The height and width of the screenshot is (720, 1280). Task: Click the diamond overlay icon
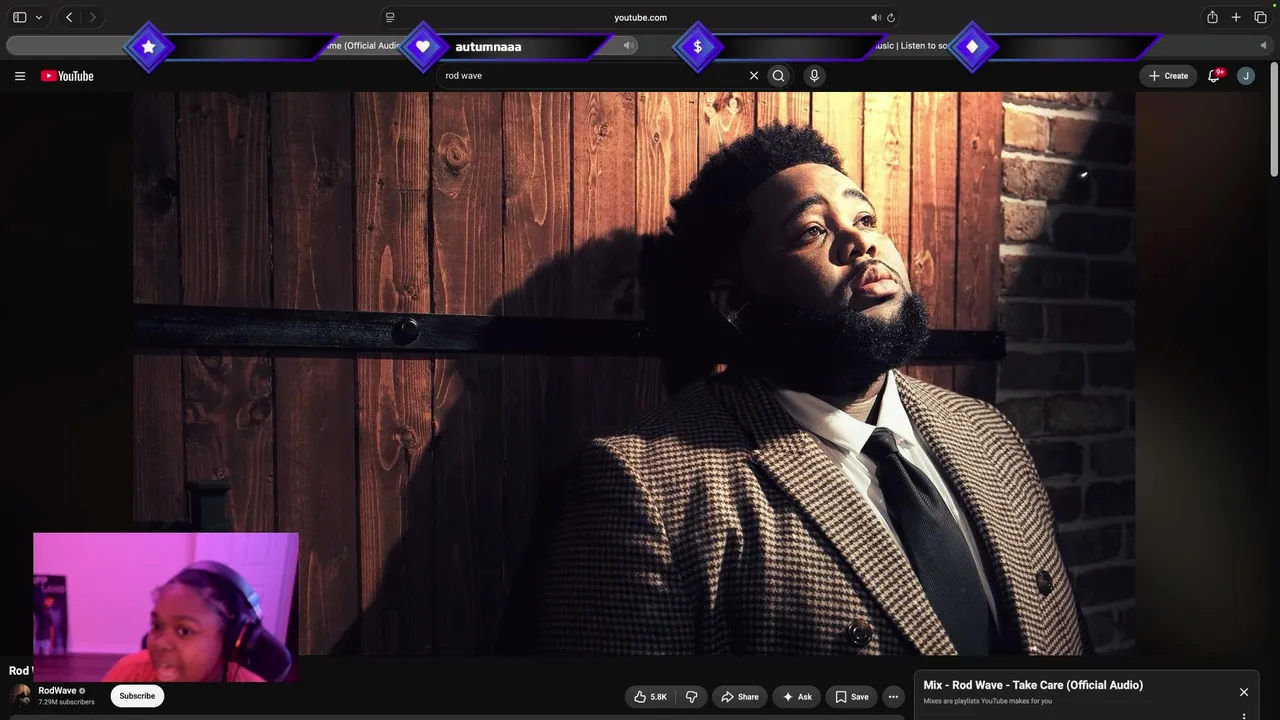tap(972, 47)
